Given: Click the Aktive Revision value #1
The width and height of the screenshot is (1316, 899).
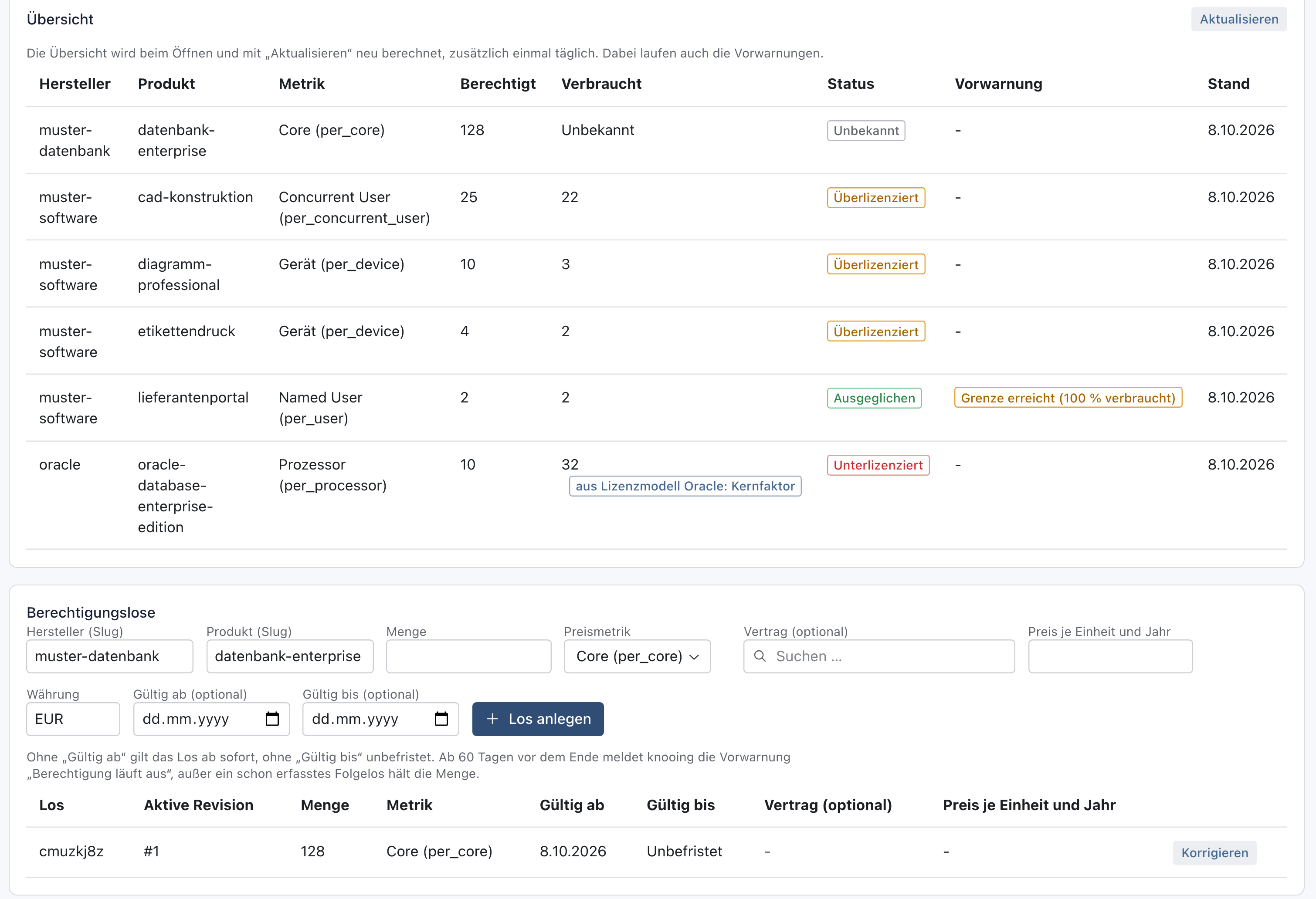Looking at the screenshot, I should coord(151,852).
